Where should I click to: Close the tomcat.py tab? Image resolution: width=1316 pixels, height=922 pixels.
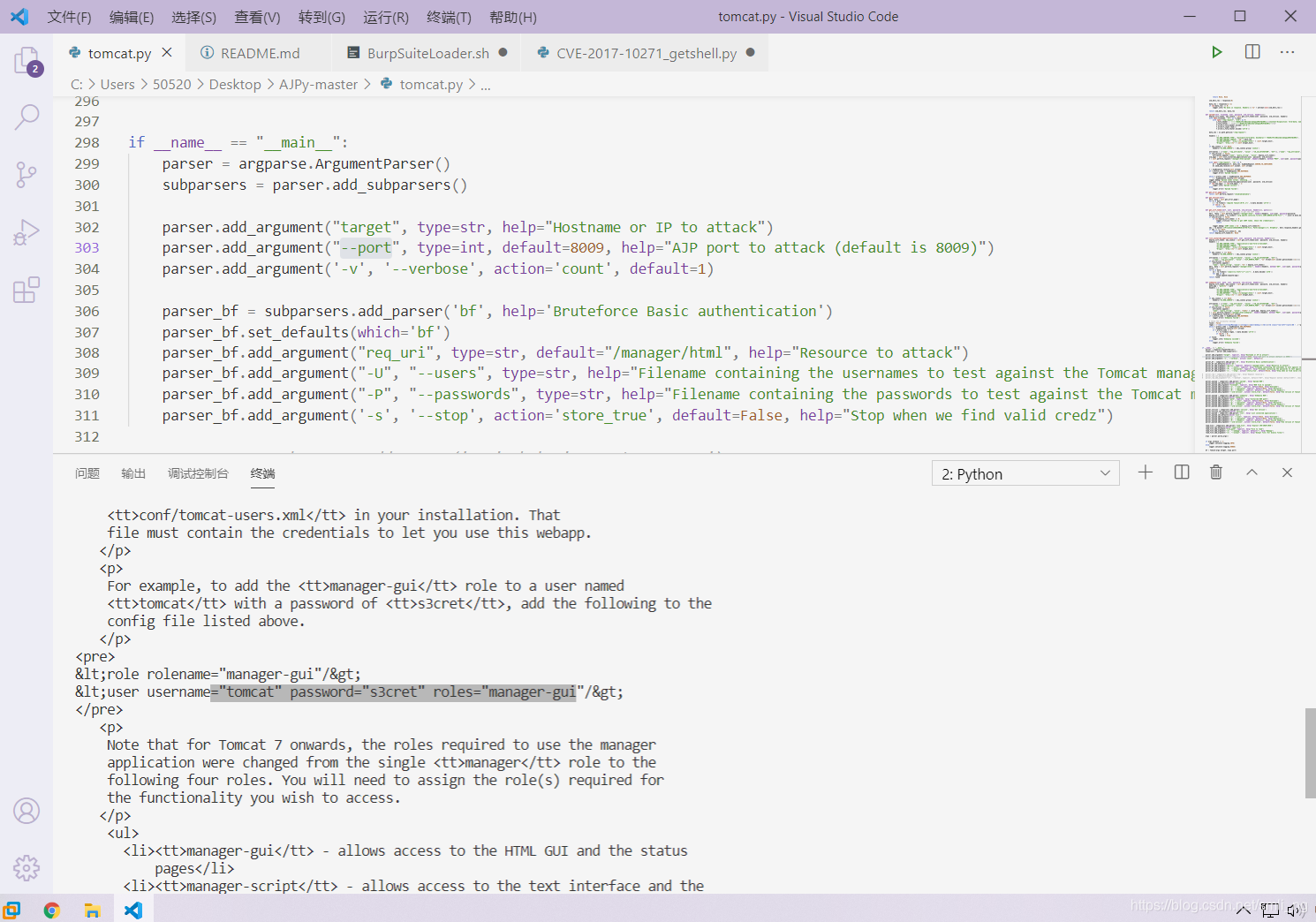167,53
